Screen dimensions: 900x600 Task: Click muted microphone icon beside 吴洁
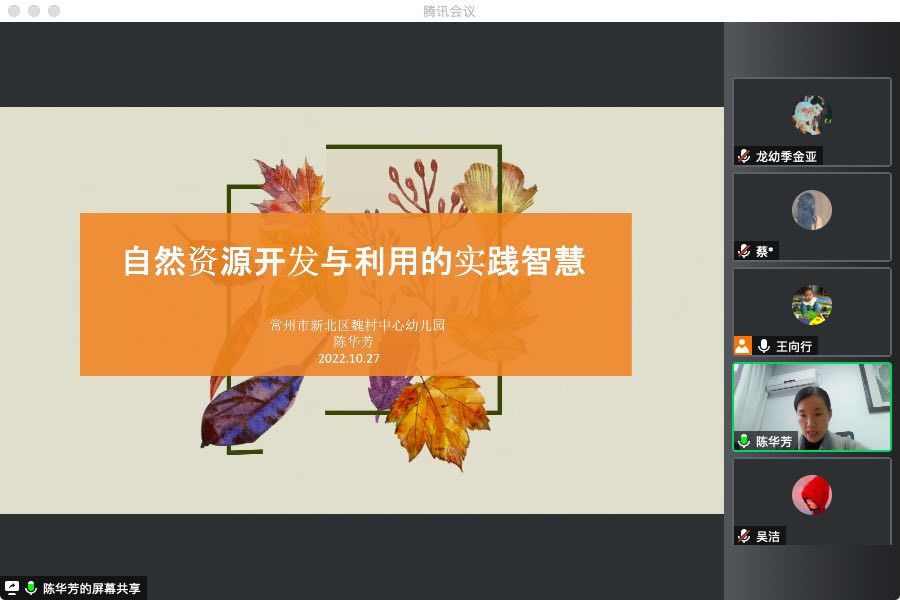pos(744,536)
